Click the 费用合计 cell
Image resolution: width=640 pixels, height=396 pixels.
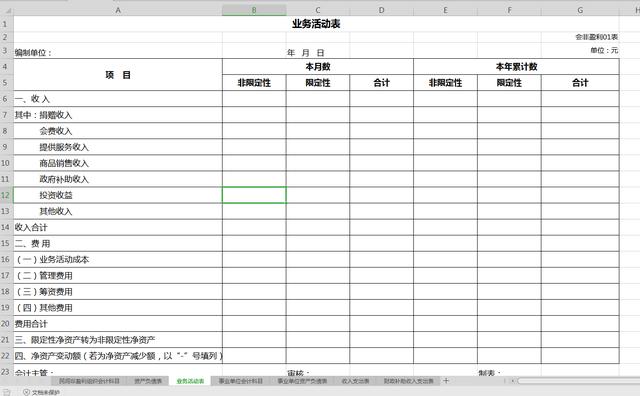click(x=118, y=324)
